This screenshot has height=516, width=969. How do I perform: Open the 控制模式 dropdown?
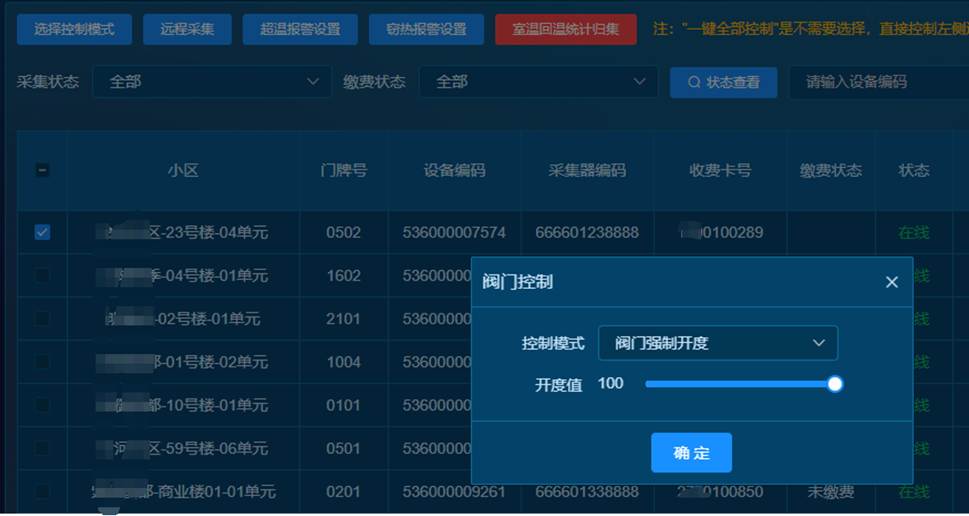[x=717, y=343]
